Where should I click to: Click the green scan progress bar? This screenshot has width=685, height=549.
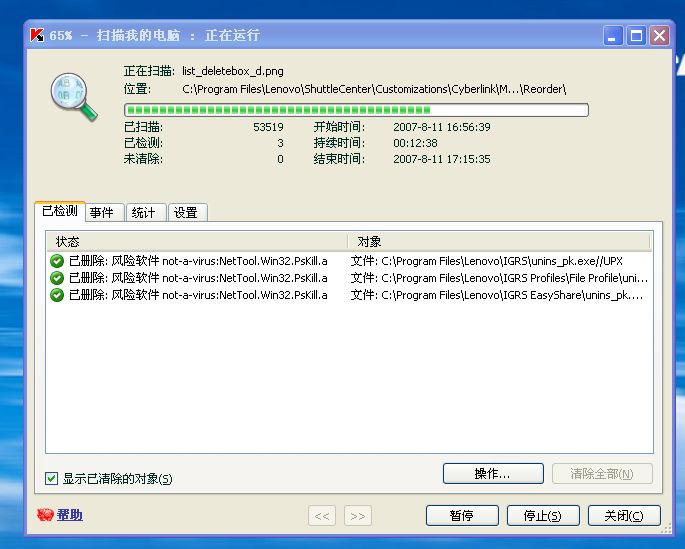356,110
